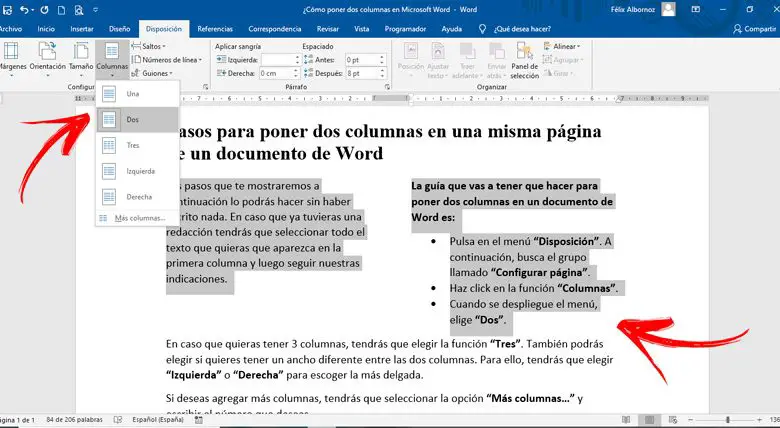Switch to Print Layout view
The height and width of the screenshot is (428, 780).
[x=650, y=420]
